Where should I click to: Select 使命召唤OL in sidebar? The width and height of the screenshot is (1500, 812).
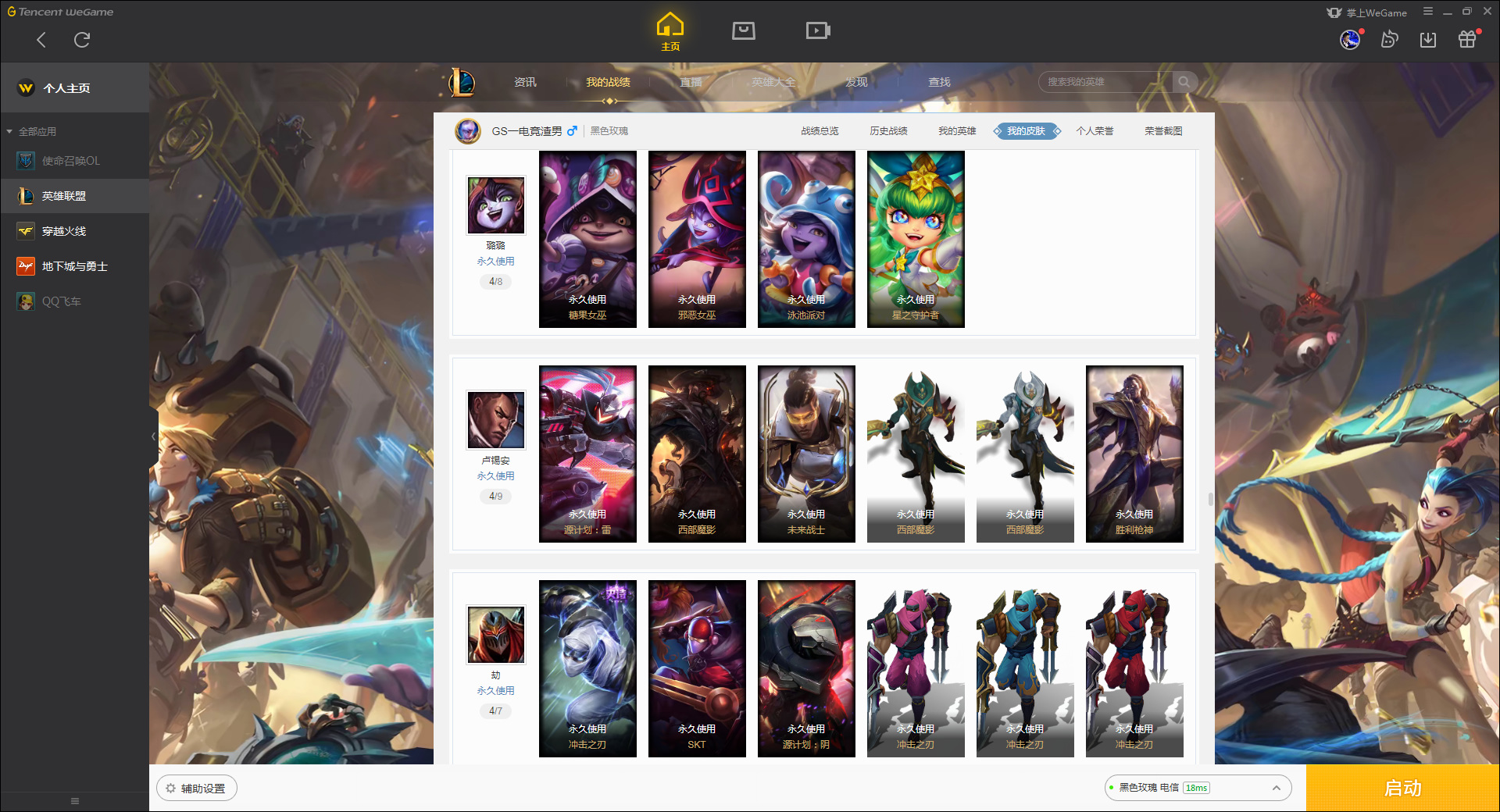75,161
